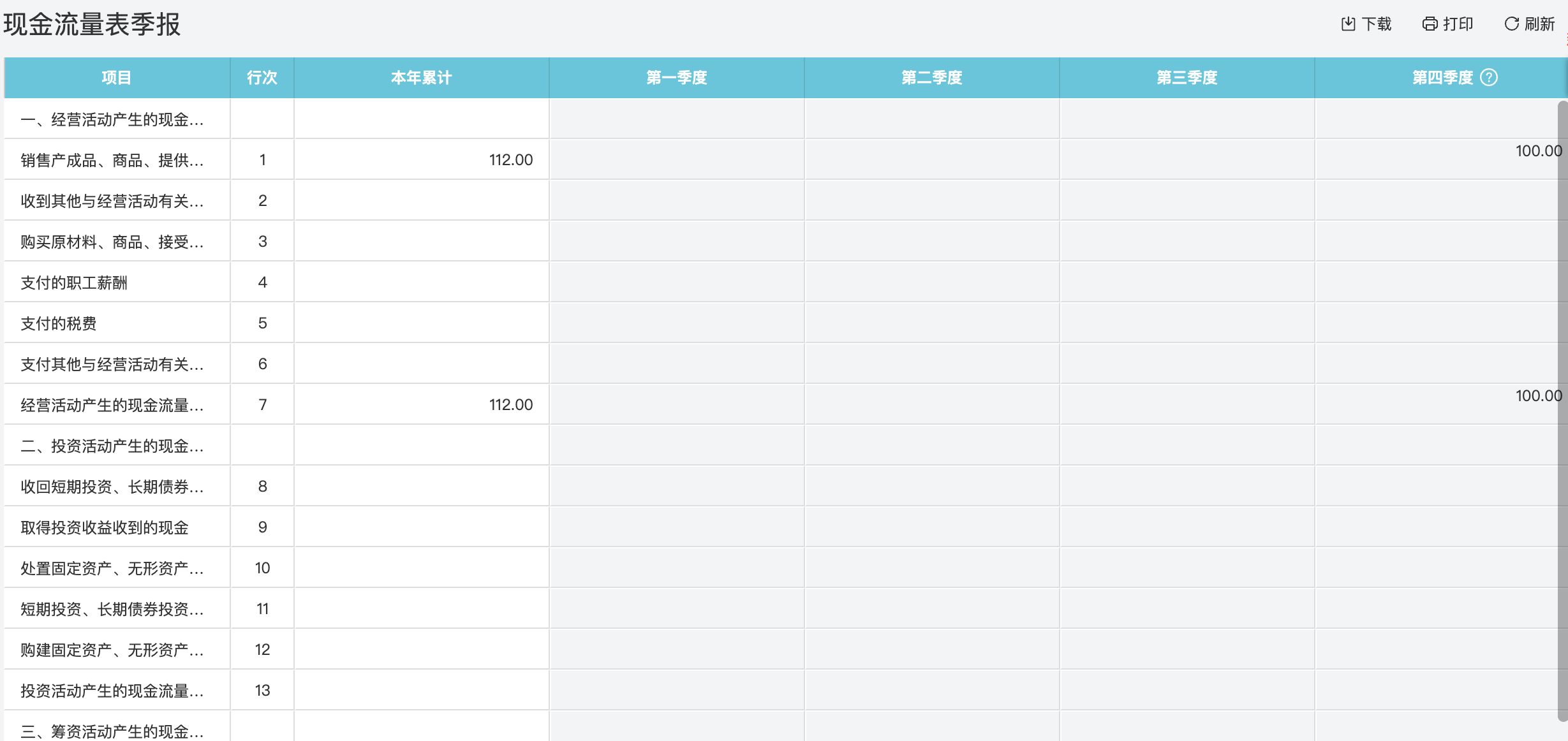Select the 第一季度 column header
Screen dimensions: 1568x741
click(676, 78)
